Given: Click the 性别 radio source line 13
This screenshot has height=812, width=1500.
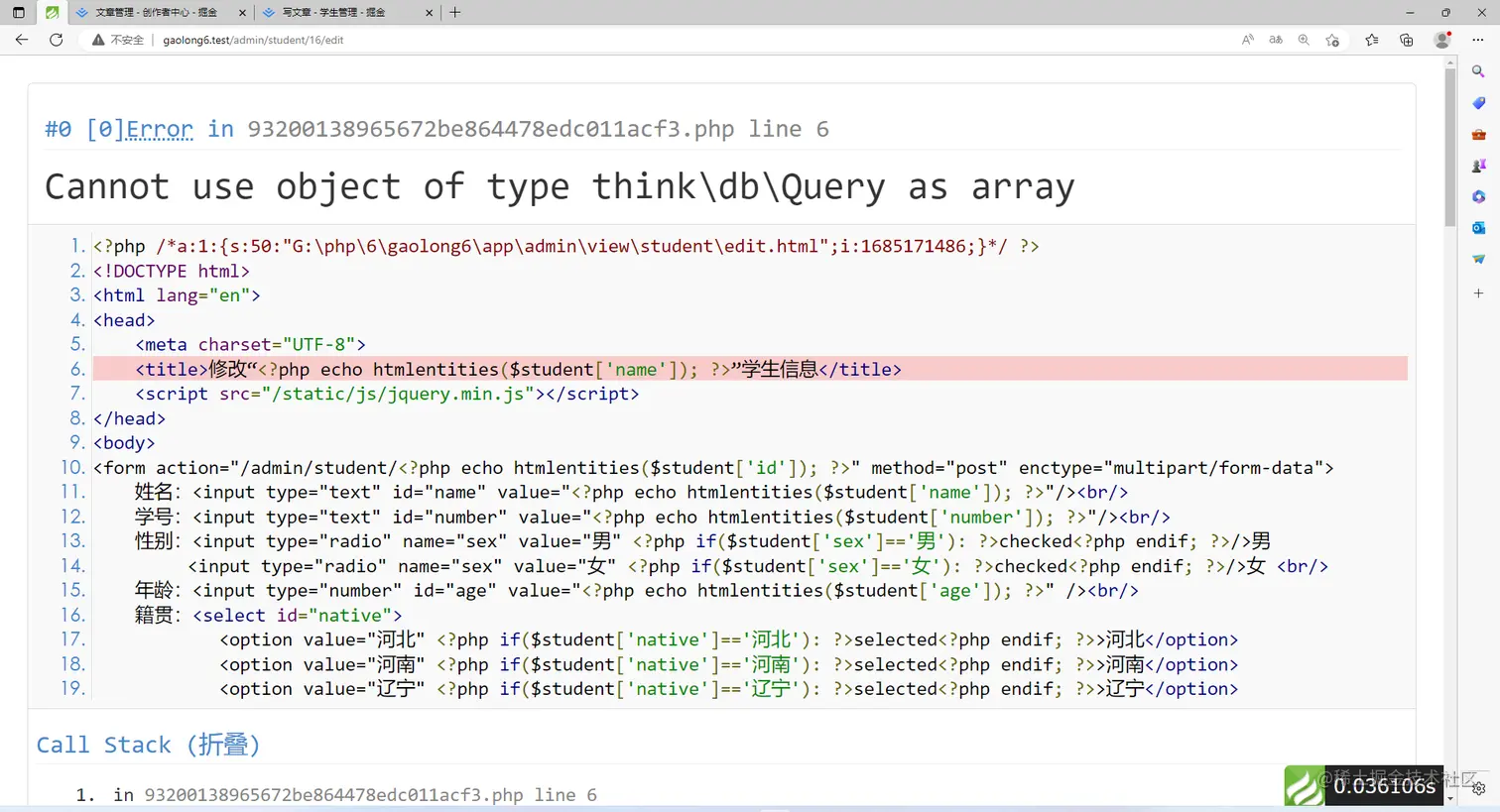Looking at the screenshot, I should pyautogui.click(x=702, y=541).
